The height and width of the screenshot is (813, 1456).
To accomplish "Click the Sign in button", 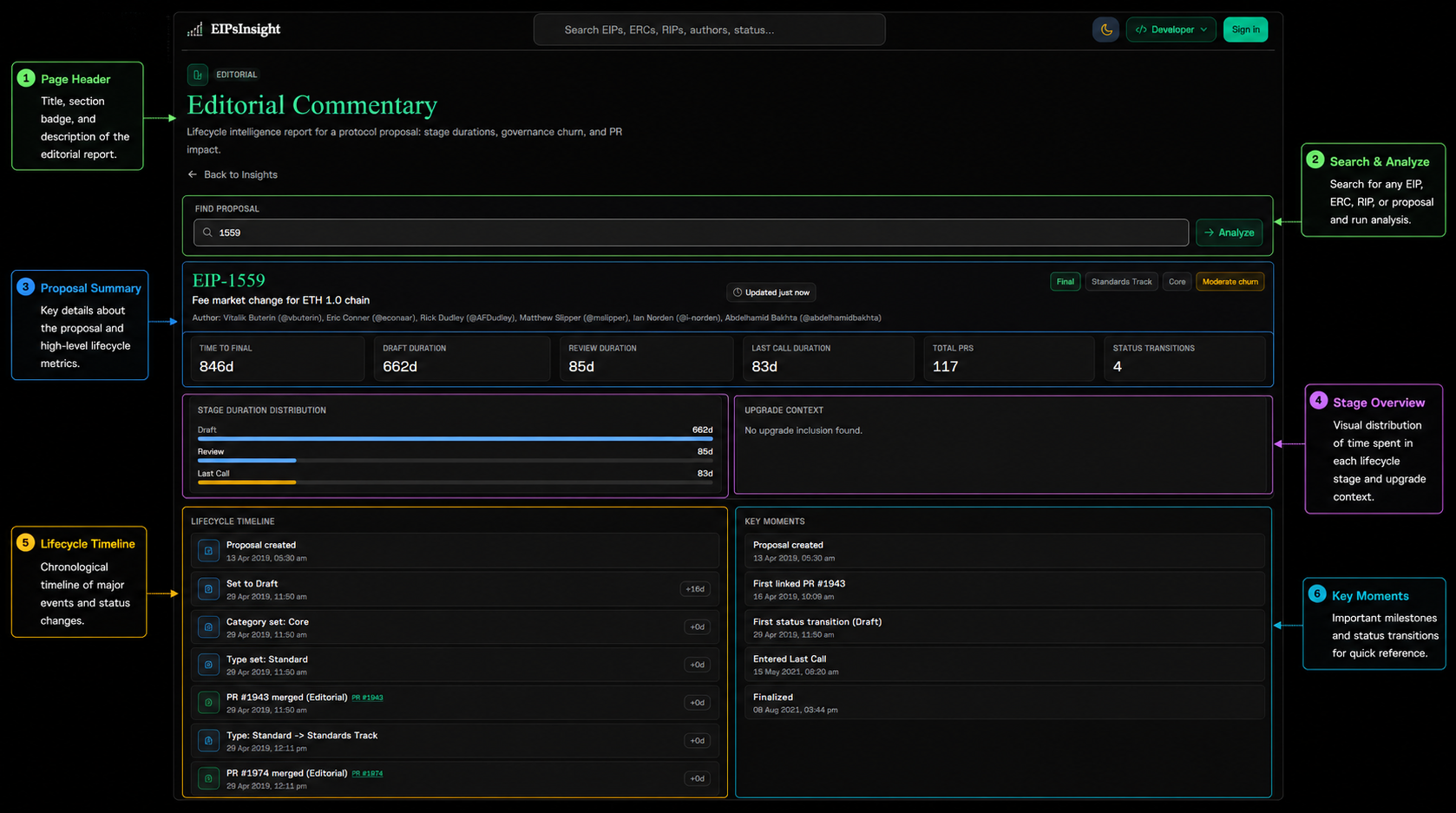I will pyautogui.click(x=1245, y=30).
